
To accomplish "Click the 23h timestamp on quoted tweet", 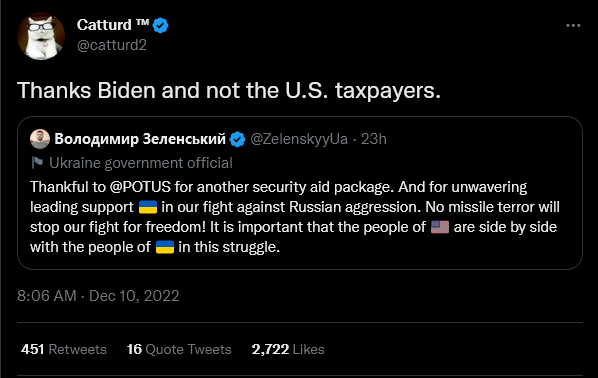I will (x=374, y=139).
